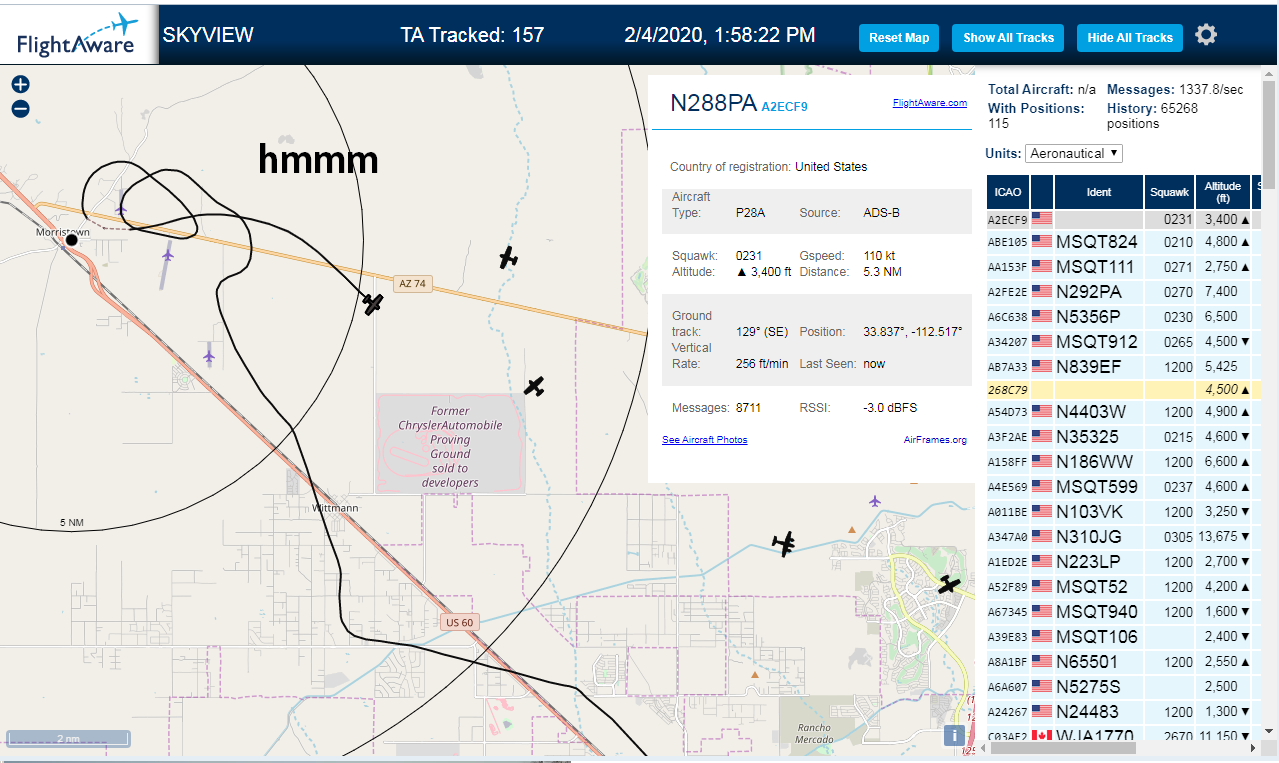Open the Units Aeronautical dropdown
Screen dimensions: 1279x763
pyautogui.click(x=1074, y=154)
